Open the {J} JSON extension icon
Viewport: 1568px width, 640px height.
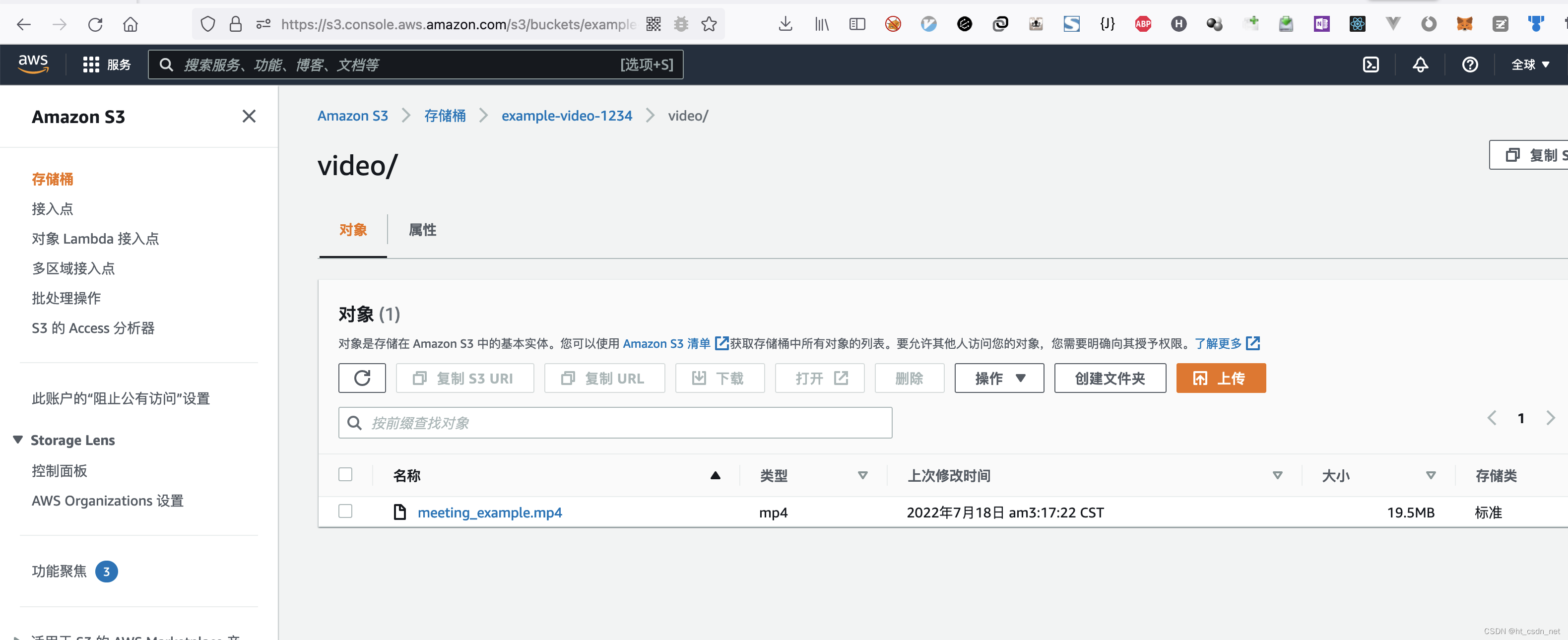pos(1107,24)
